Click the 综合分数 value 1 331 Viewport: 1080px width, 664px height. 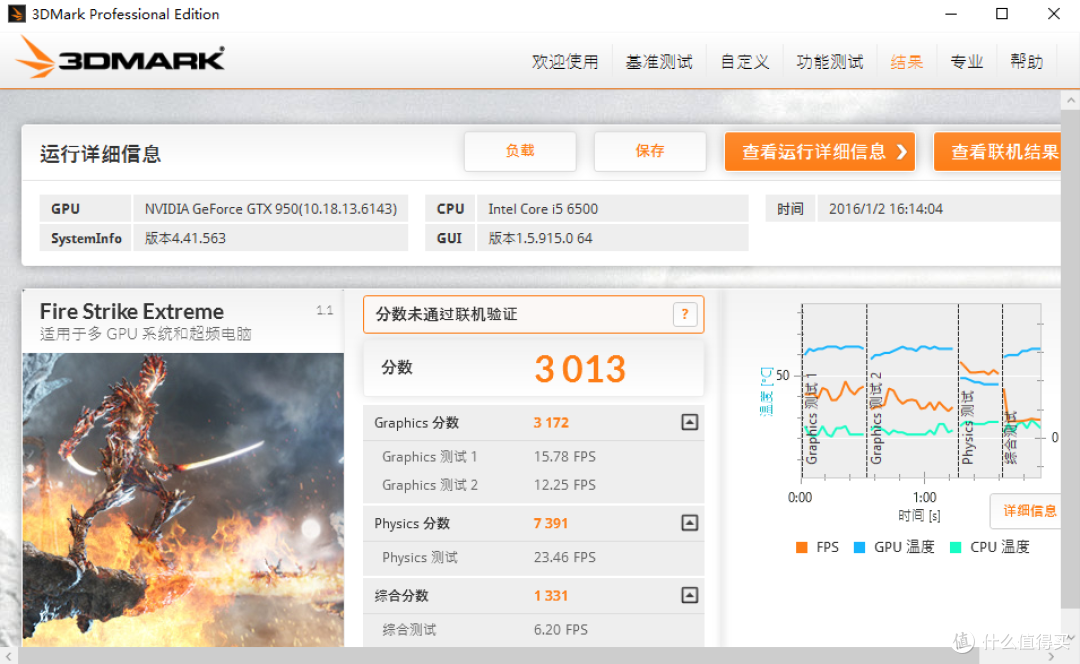click(550, 596)
